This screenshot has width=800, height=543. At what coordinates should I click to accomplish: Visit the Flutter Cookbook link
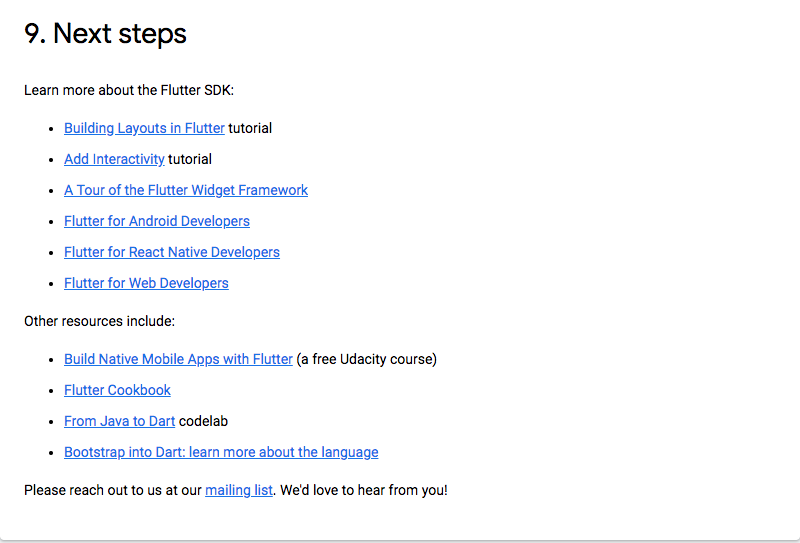pyautogui.click(x=117, y=390)
